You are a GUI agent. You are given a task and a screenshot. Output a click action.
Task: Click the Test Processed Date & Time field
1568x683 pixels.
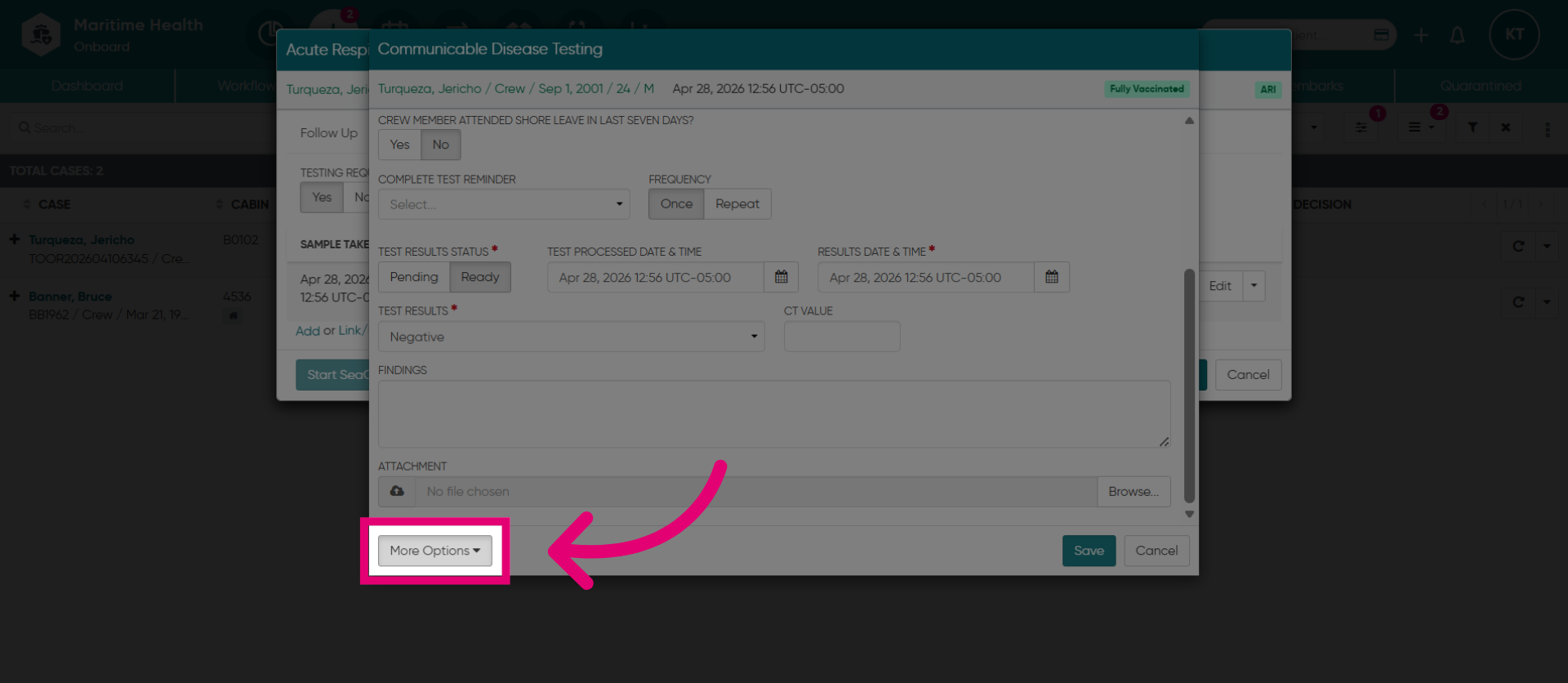pos(656,277)
